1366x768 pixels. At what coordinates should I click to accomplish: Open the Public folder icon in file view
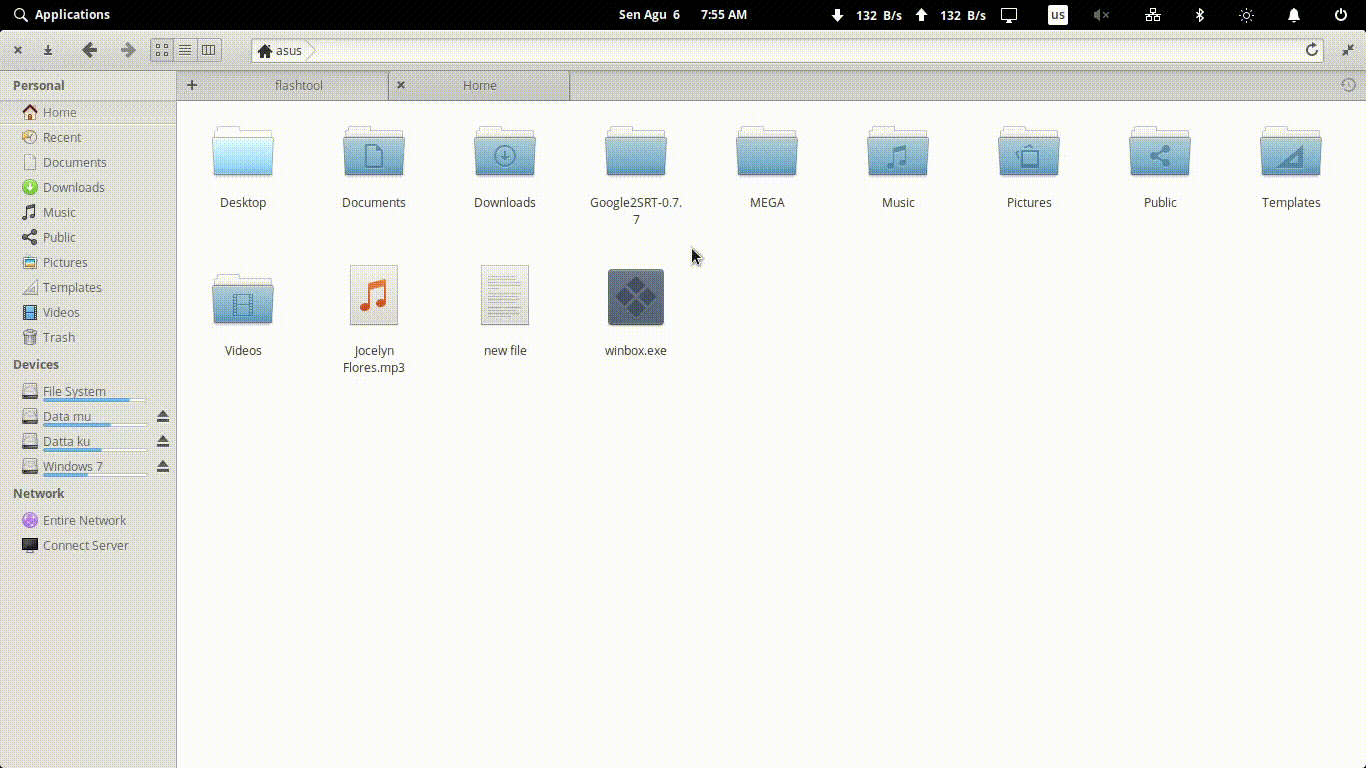pos(1160,152)
